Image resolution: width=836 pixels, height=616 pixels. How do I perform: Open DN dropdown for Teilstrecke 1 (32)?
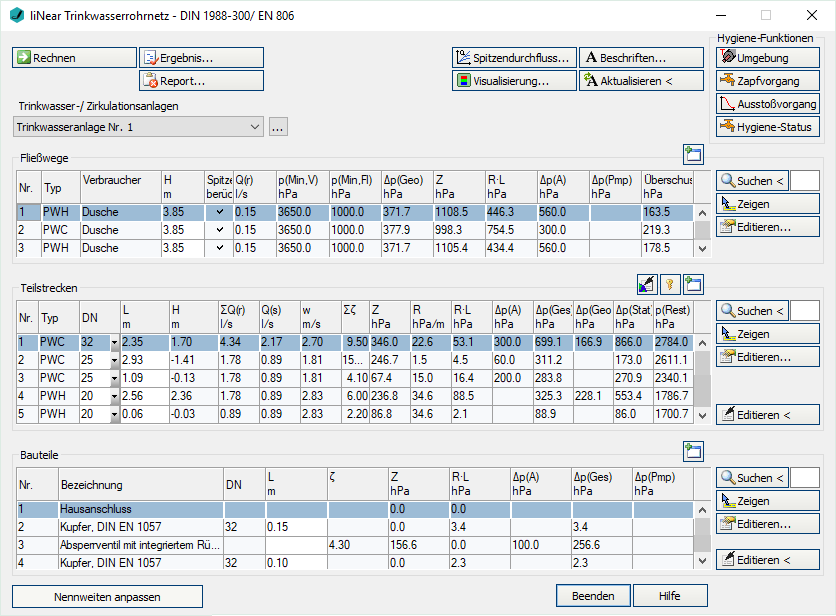pyautogui.click(x=115, y=343)
